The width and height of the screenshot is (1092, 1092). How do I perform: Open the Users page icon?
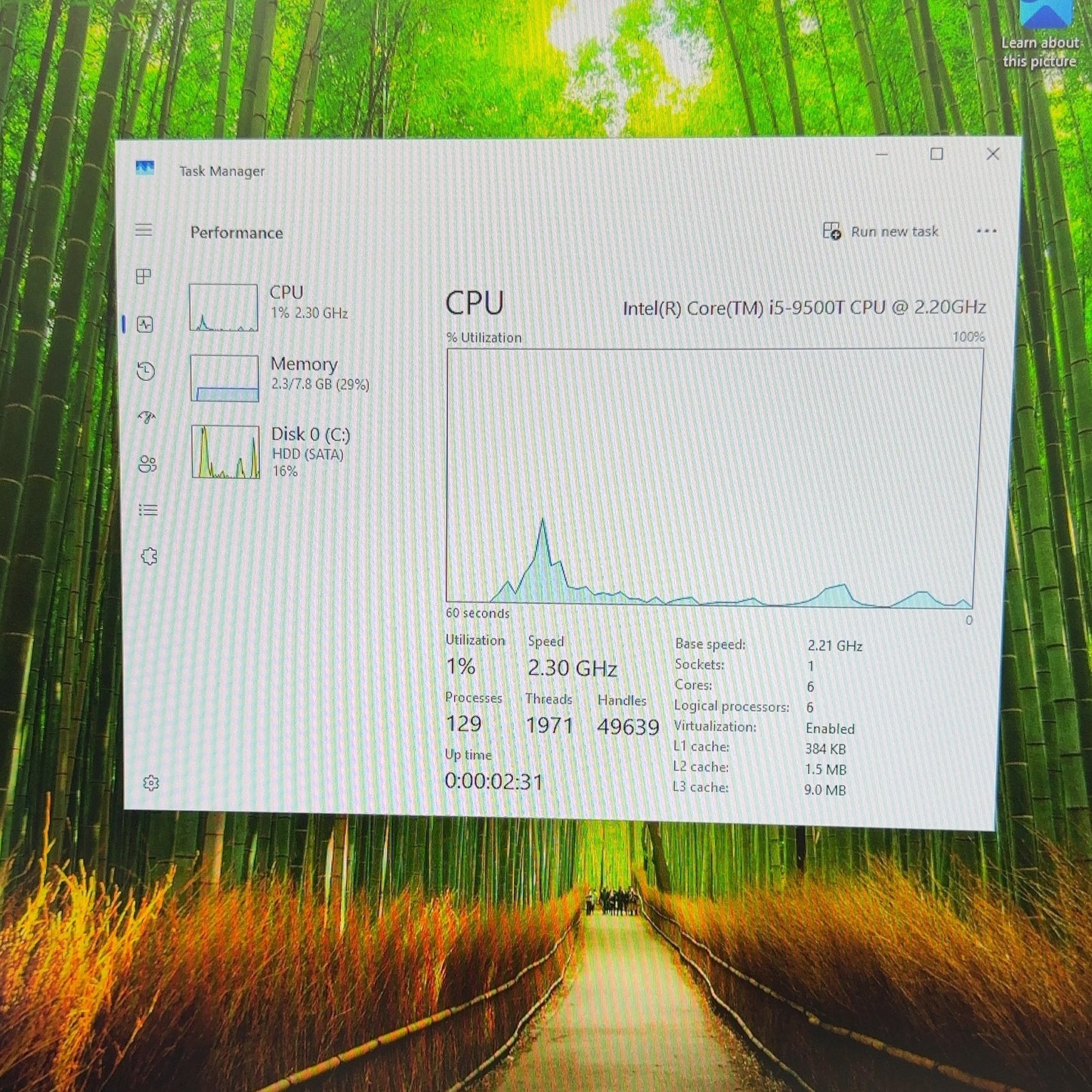[x=148, y=464]
